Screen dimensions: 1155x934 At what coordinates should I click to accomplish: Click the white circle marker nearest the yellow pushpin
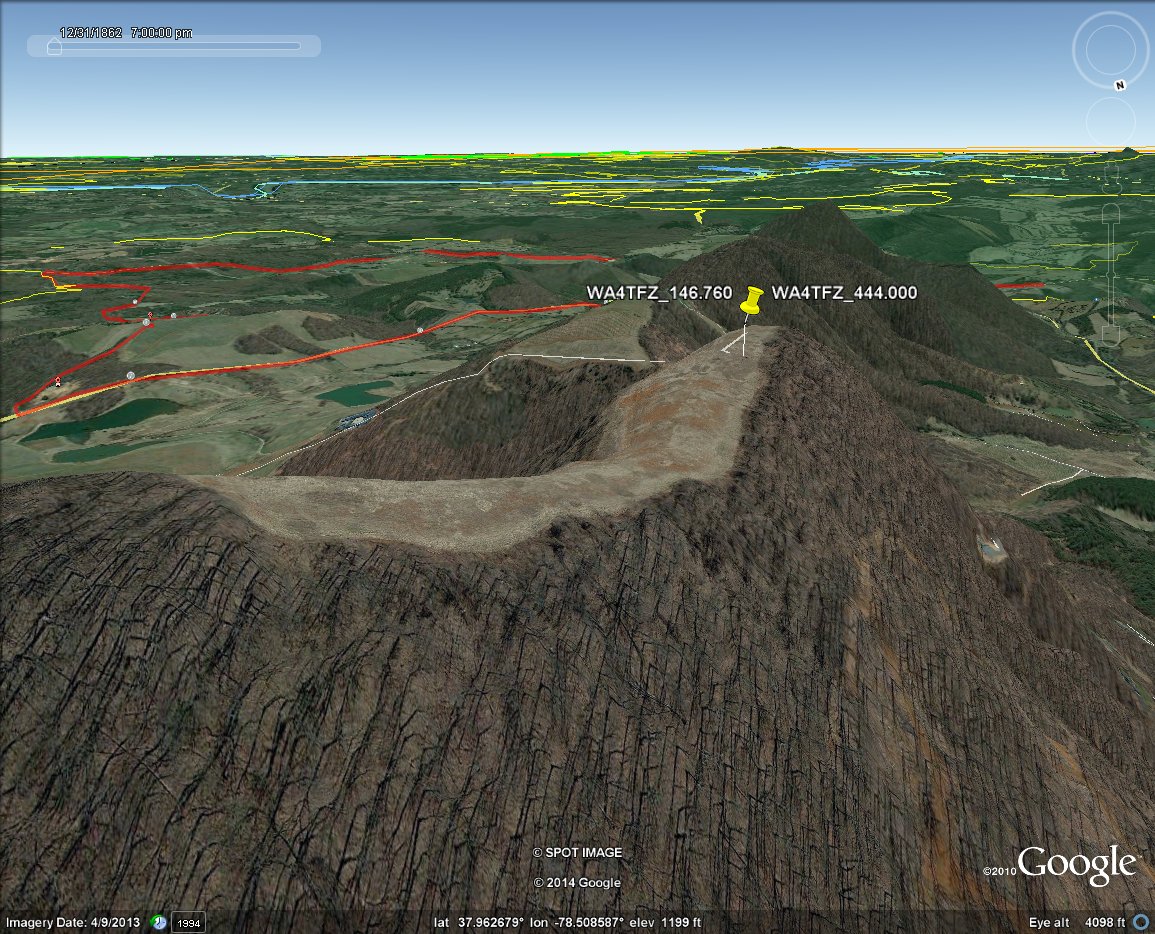coord(421,330)
